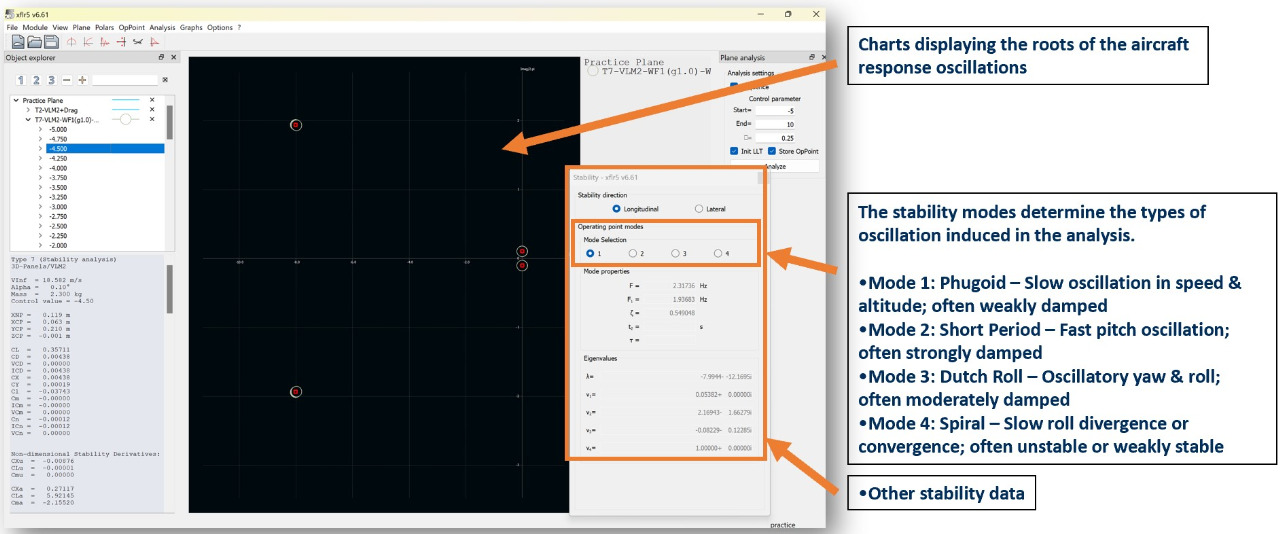Click the number 3 button in Object explorer
This screenshot has height=534, width=1280.
pyautogui.click(x=51, y=80)
